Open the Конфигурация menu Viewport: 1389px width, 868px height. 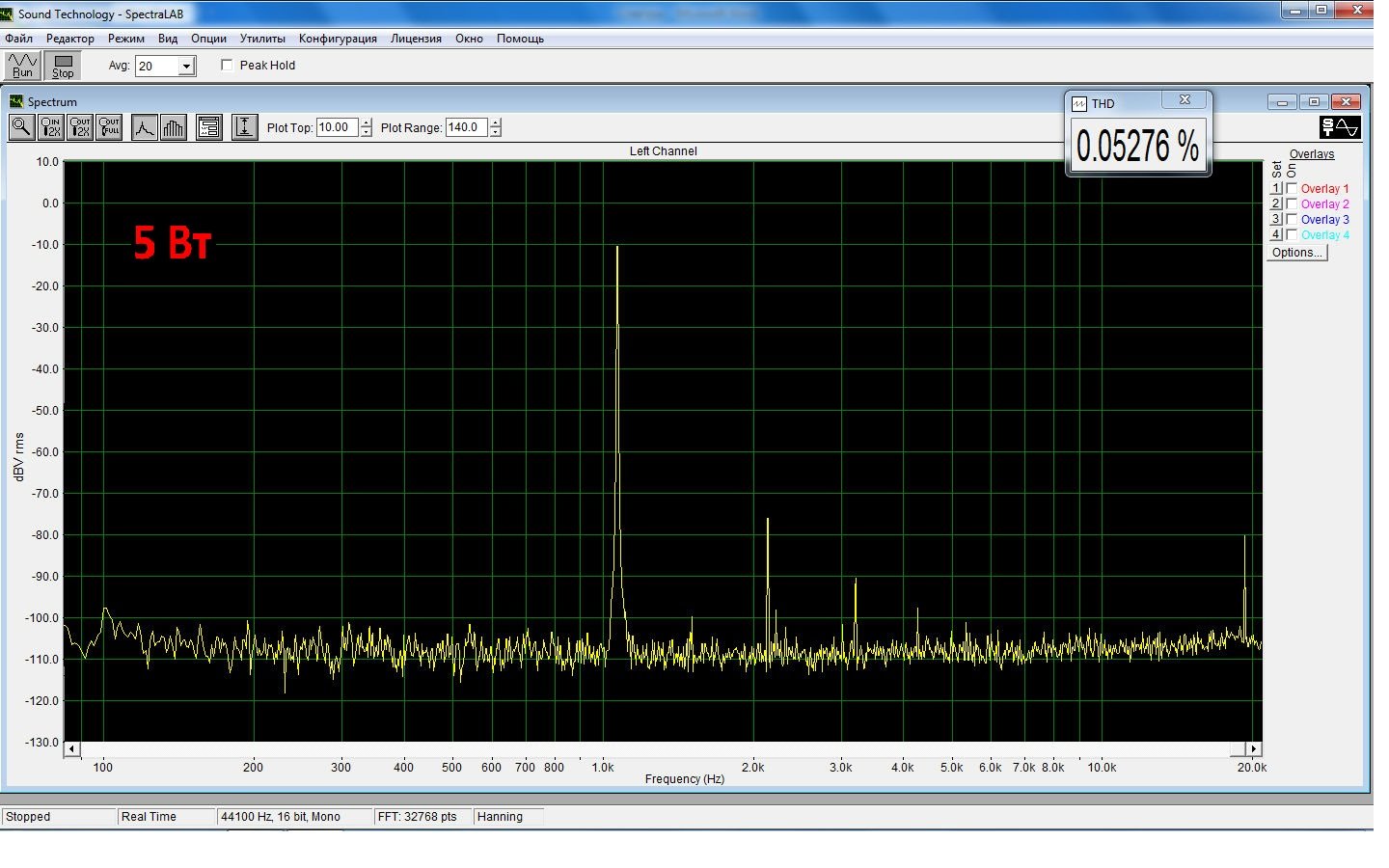click(x=338, y=39)
